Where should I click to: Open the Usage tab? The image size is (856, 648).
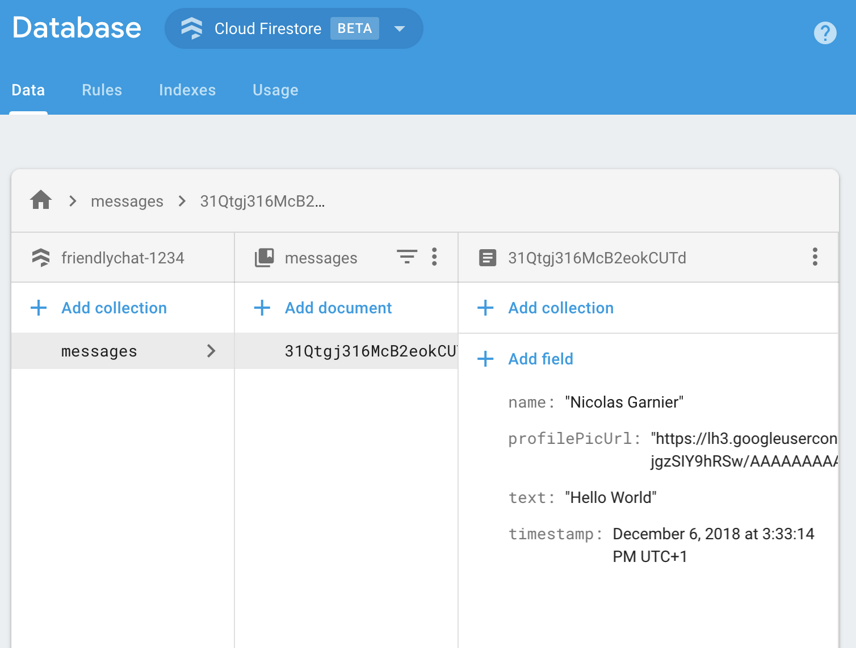tap(275, 90)
